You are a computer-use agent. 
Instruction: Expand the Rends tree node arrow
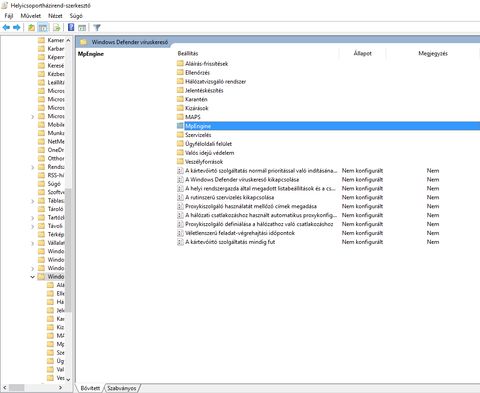(33, 167)
